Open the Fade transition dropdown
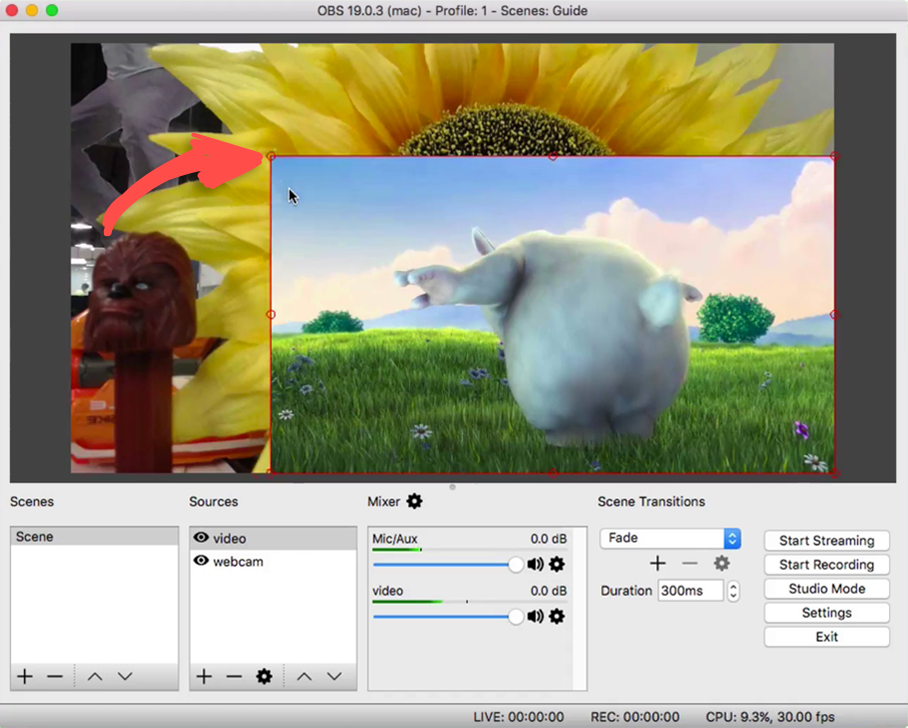The width and height of the screenshot is (908, 728). coord(671,538)
